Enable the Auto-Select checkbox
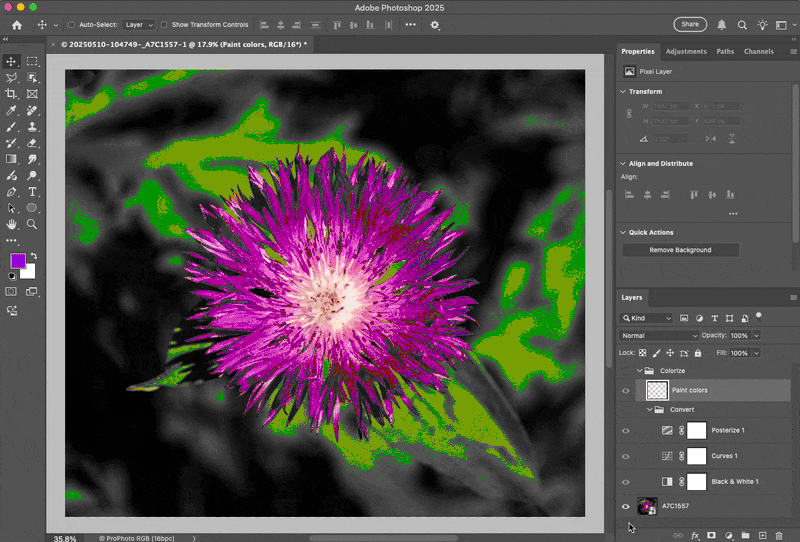The image size is (800, 542). click(x=71, y=24)
